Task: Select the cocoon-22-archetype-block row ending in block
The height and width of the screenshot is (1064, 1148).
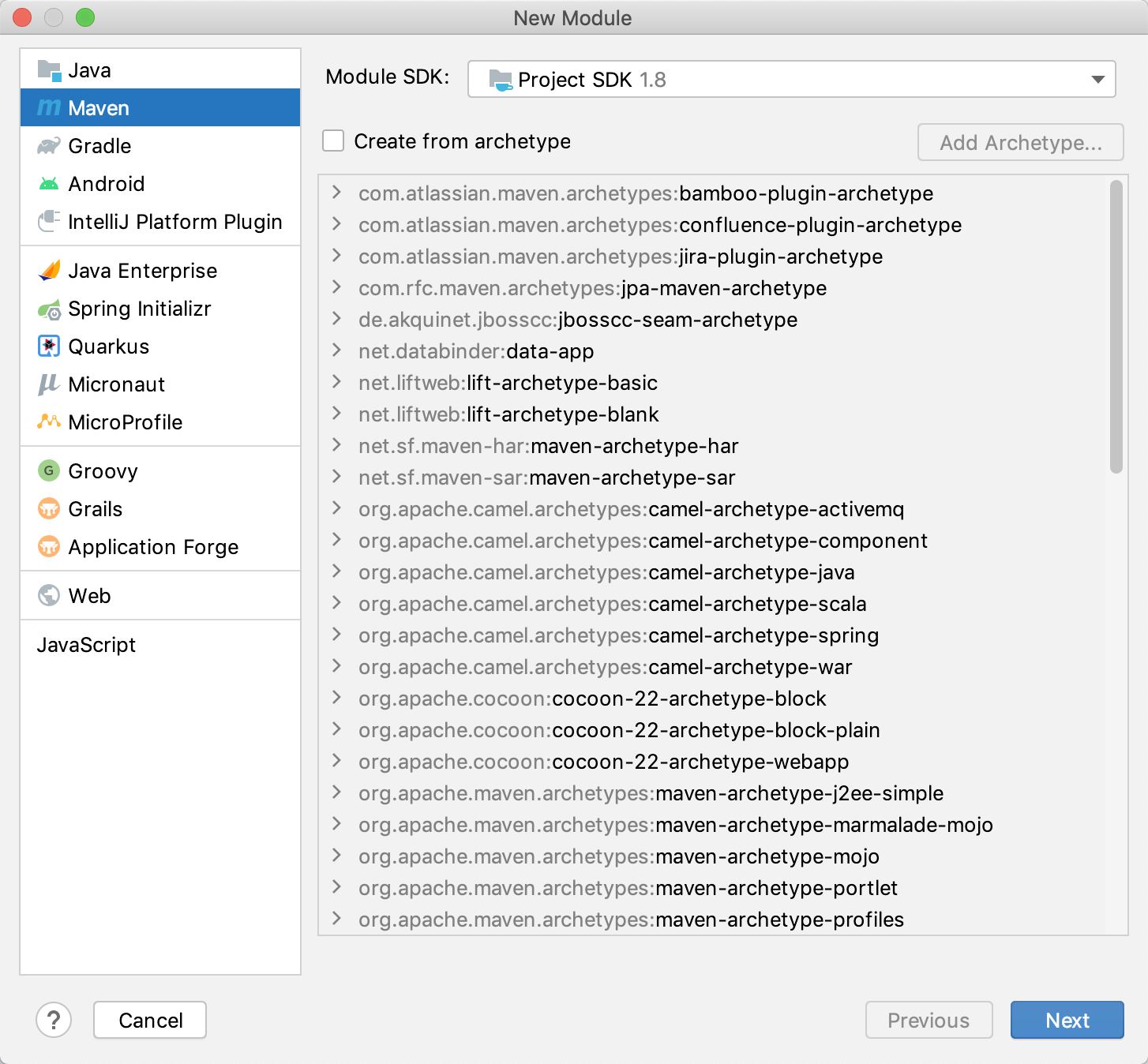Action: tap(722, 699)
